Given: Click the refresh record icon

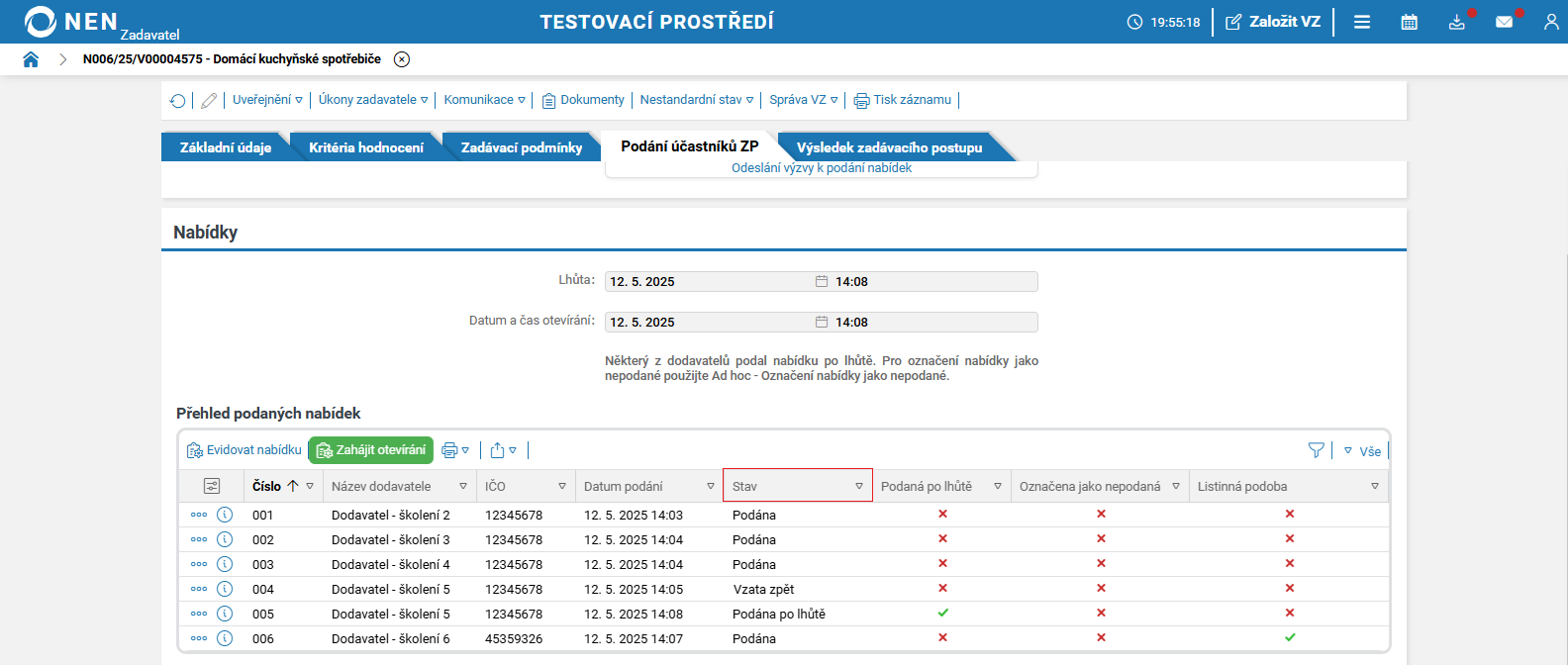Looking at the screenshot, I should point(178,100).
